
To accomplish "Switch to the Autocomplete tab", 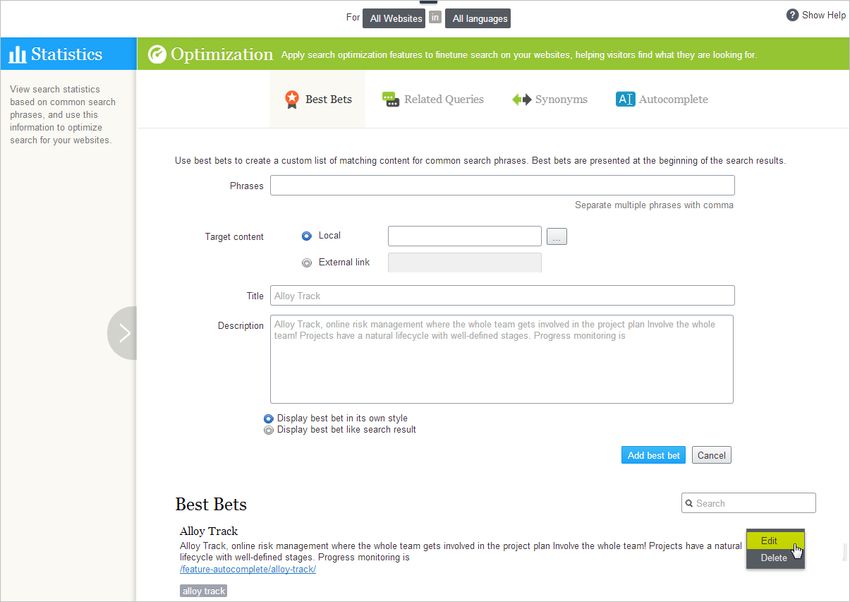I will [662, 99].
